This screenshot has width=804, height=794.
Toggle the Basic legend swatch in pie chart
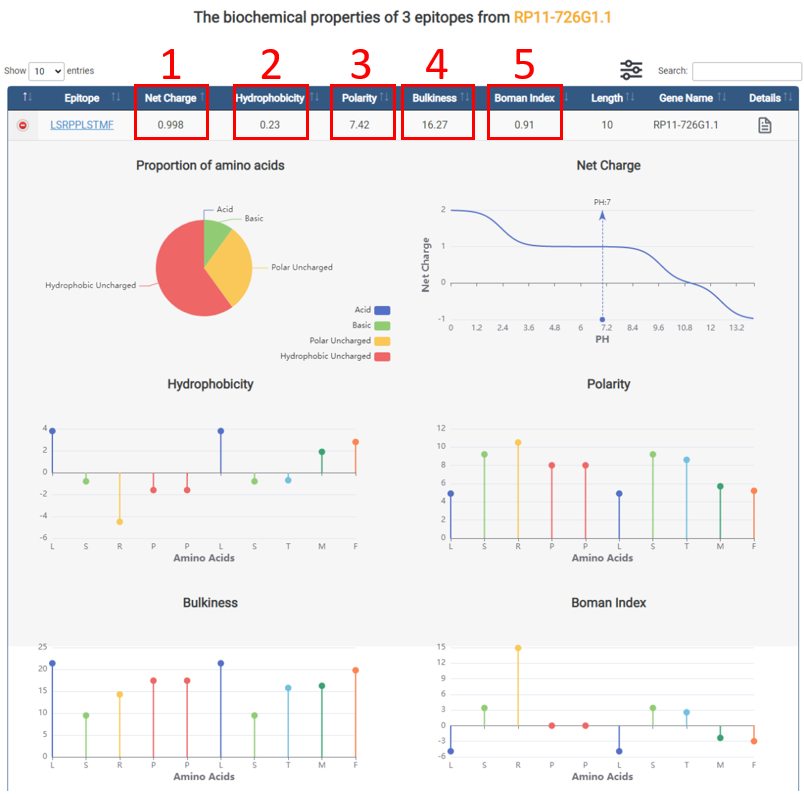pyautogui.click(x=382, y=326)
